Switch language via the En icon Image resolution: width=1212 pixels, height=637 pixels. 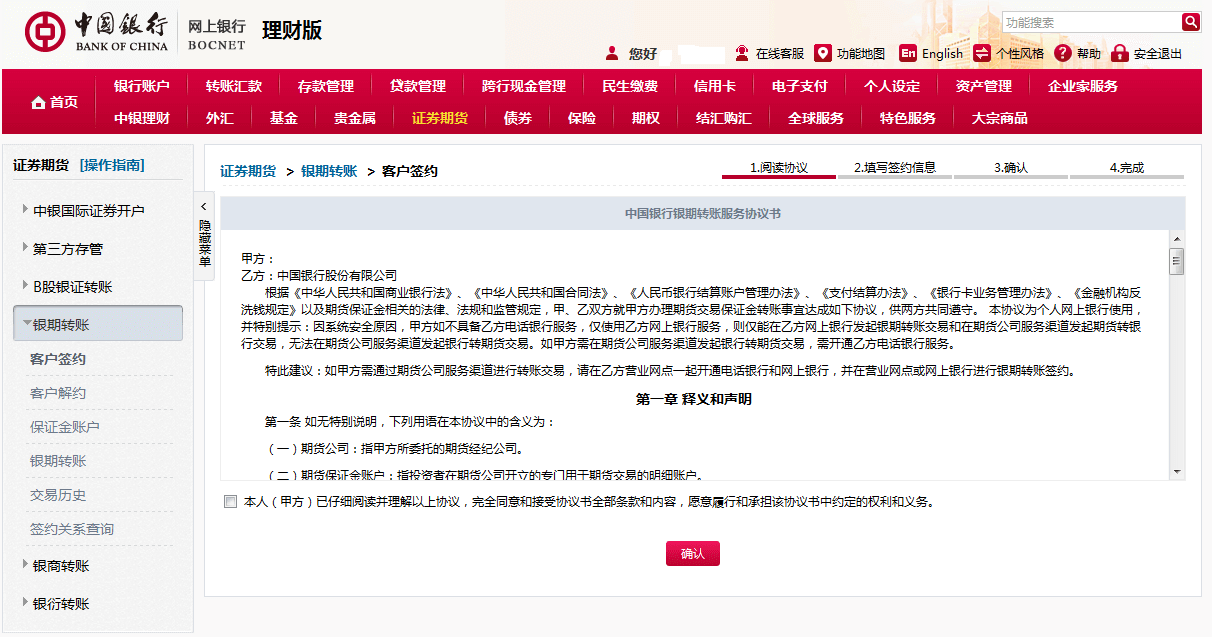908,53
